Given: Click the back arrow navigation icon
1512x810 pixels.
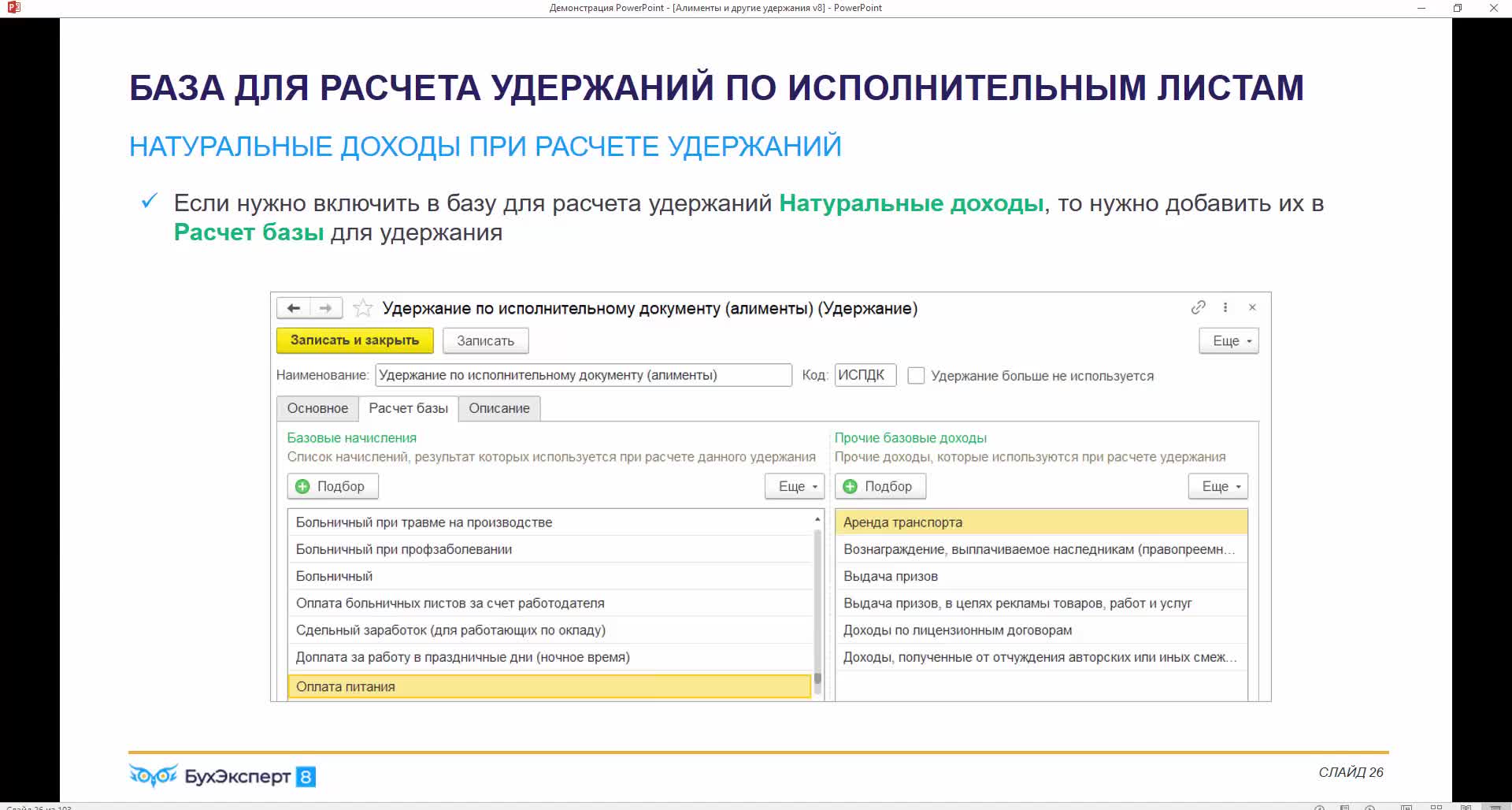Looking at the screenshot, I should tap(294, 308).
